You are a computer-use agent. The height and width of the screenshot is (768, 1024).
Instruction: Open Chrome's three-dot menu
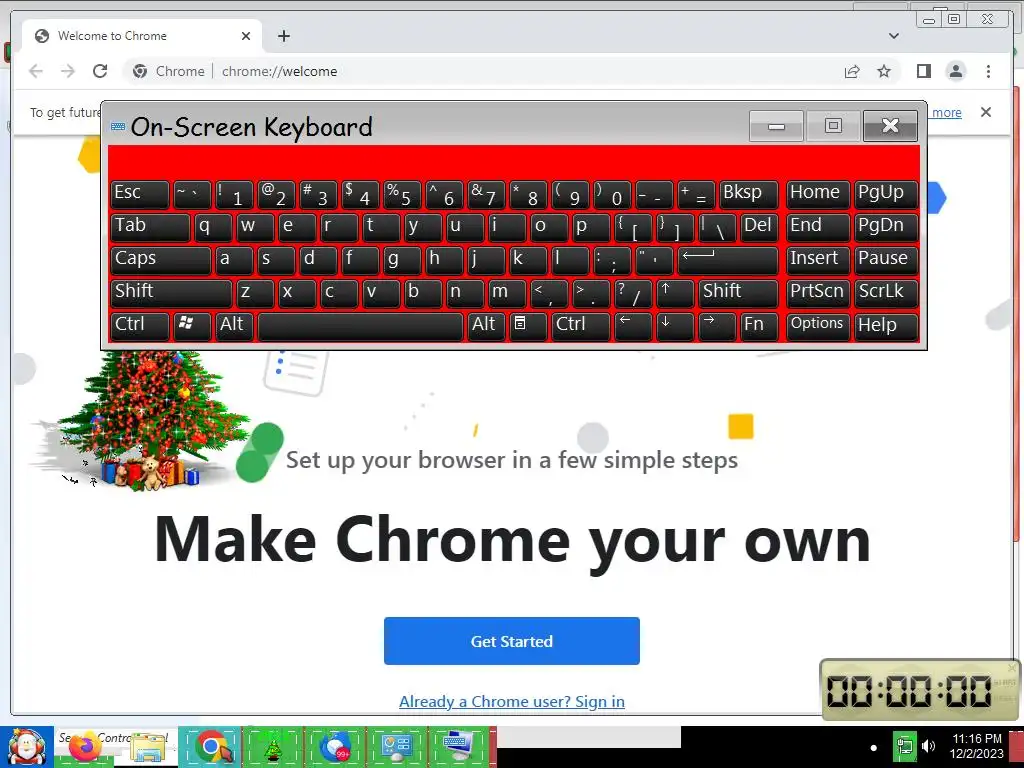pyautogui.click(x=988, y=71)
